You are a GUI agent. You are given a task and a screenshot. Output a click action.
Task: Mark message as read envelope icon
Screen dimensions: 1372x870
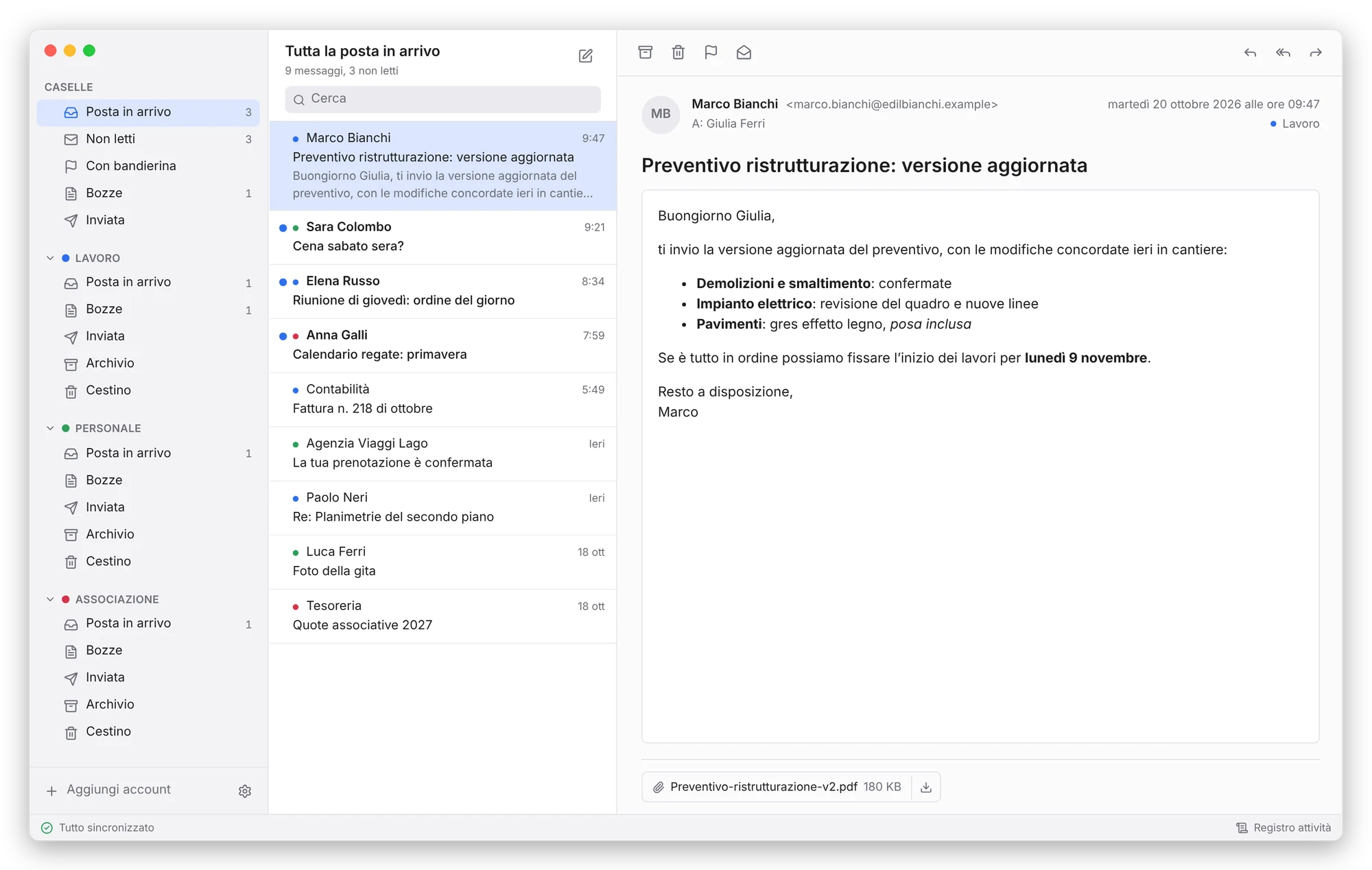pyautogui.click(x=744, y=52)
